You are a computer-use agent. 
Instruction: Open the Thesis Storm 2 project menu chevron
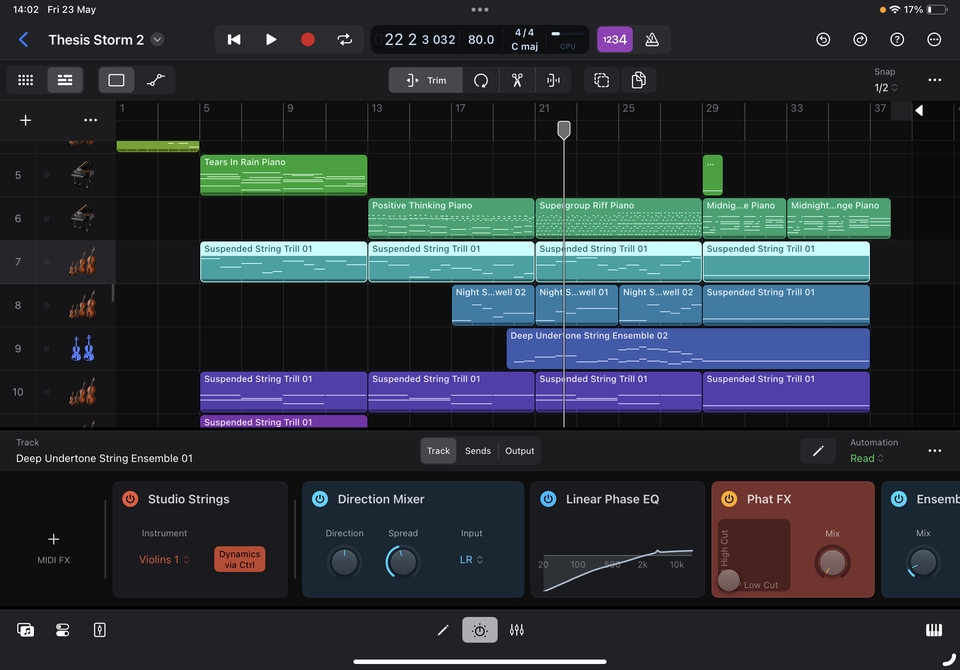(x=157, y=40)
